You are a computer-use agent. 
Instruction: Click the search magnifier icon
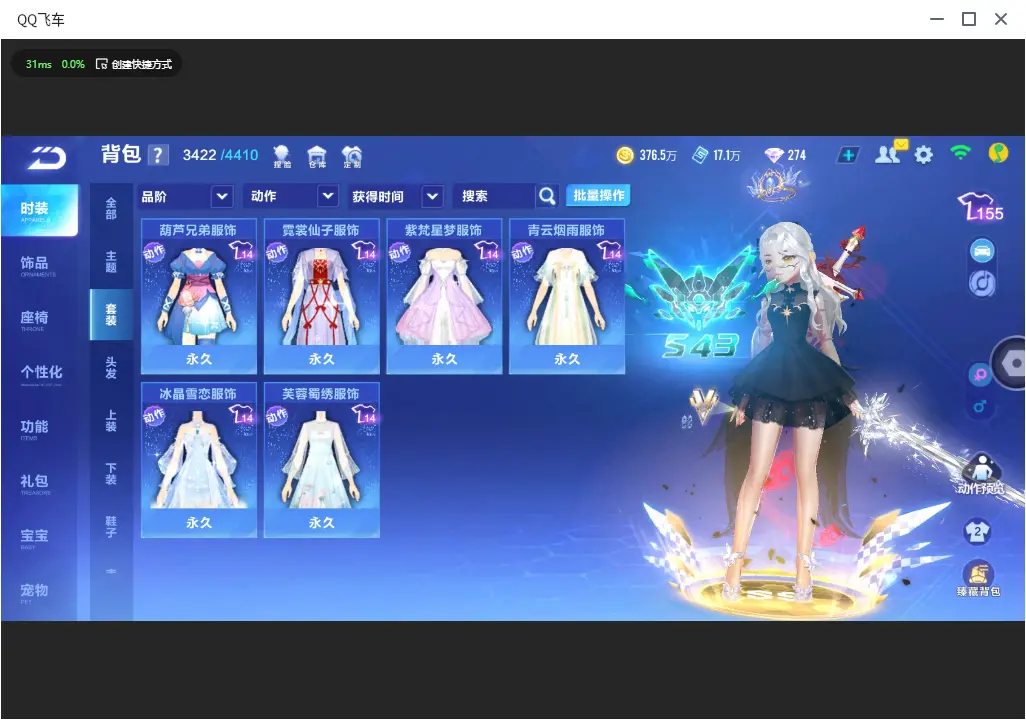[x=546, y=196]
